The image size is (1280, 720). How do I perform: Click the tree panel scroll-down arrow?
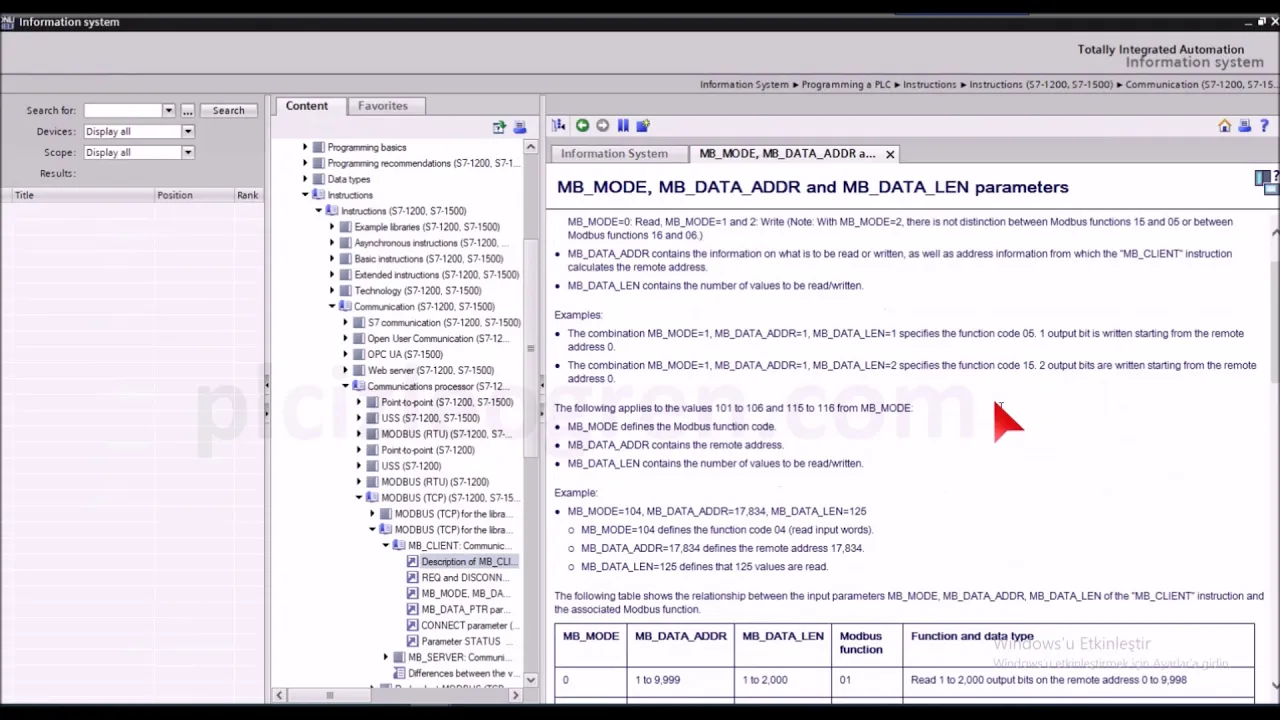pyautogui.click(x=531, y=680)
